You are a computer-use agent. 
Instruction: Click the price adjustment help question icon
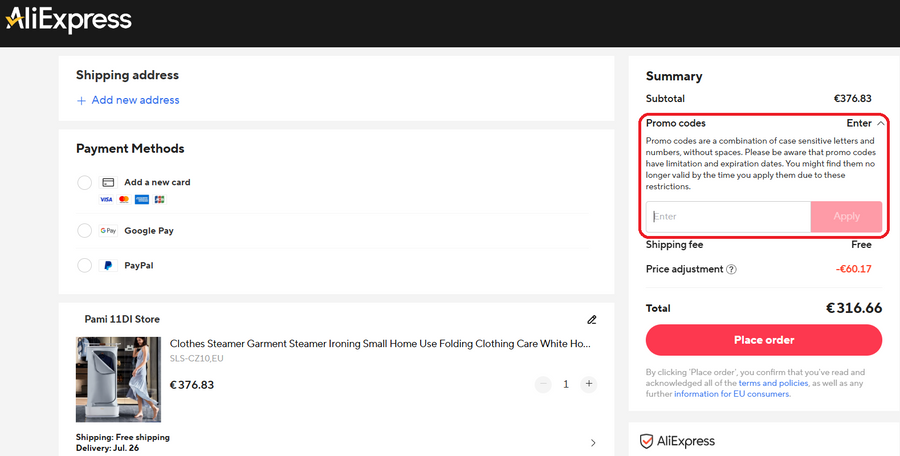[x=731, y=269]
